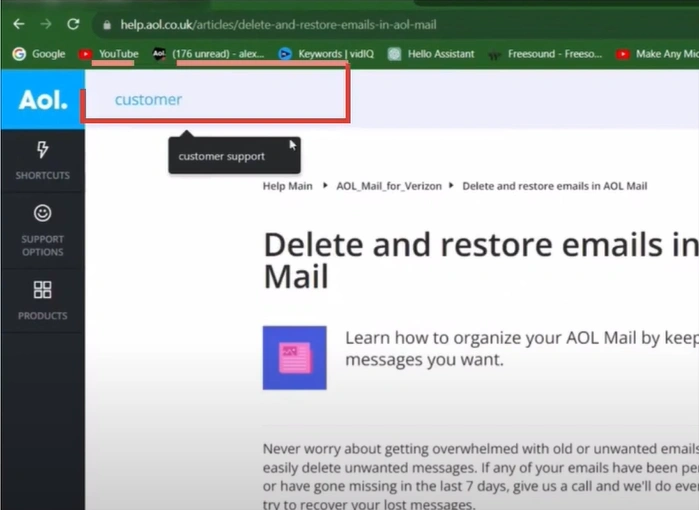Go to AOL_Mail_for_Verizon breadcrumb
699x510 pixels.
click(389, 186)
